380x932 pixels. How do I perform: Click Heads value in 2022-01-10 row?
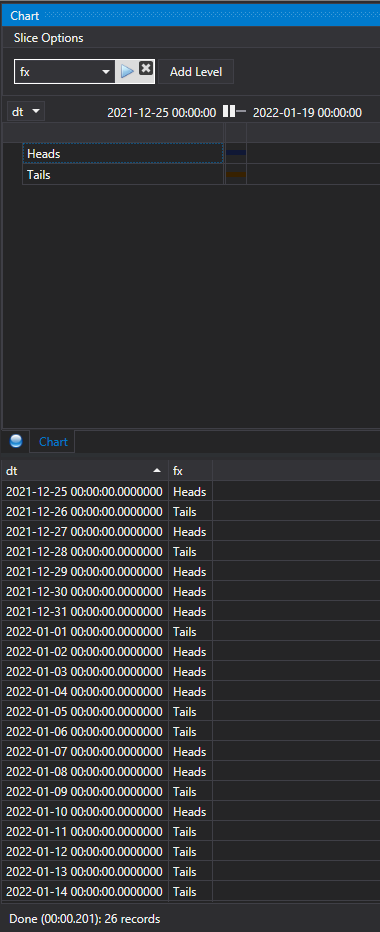pyautogui.click(x=190, y=811)
